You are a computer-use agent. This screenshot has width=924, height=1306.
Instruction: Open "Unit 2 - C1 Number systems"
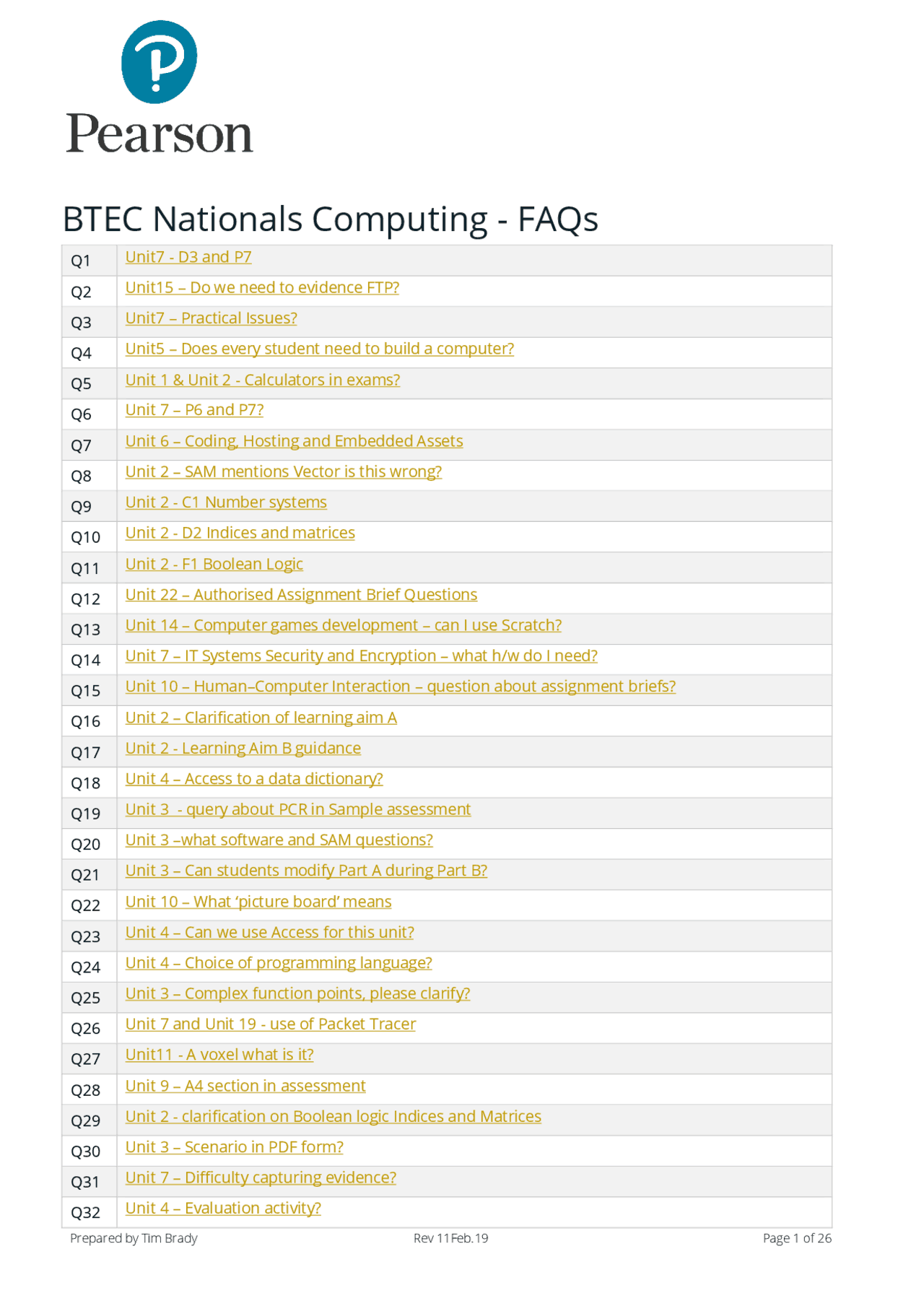point(226,502)
